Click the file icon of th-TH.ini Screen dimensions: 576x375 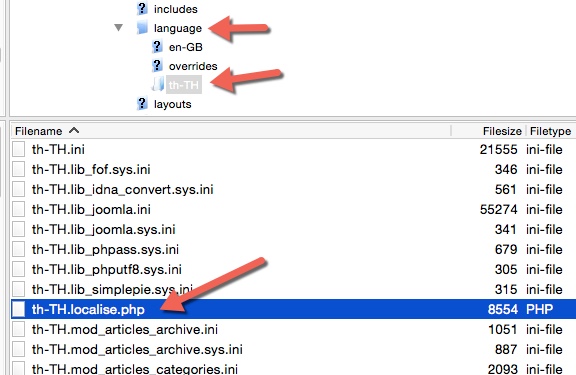(18, 149)
